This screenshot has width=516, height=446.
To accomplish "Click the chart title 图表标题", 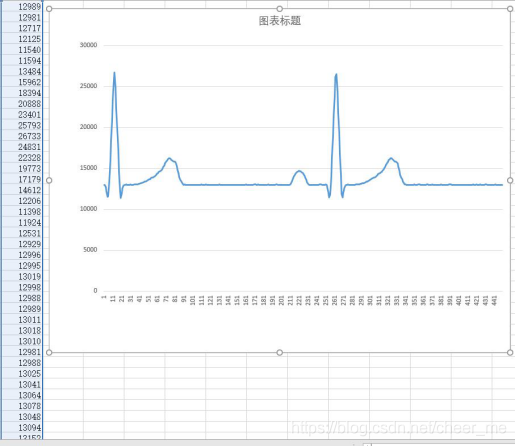I will (280, 21).
